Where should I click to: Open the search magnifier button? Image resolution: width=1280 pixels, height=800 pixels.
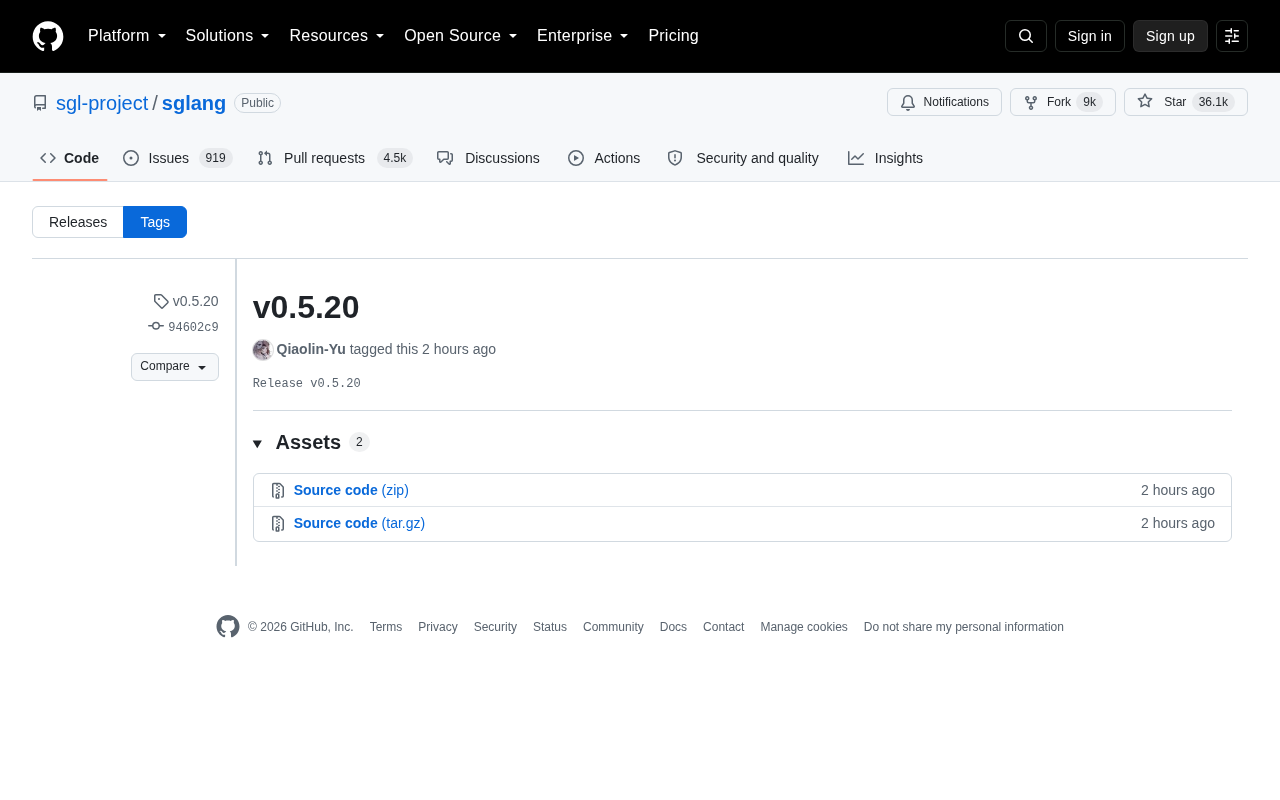point(1026,36)
